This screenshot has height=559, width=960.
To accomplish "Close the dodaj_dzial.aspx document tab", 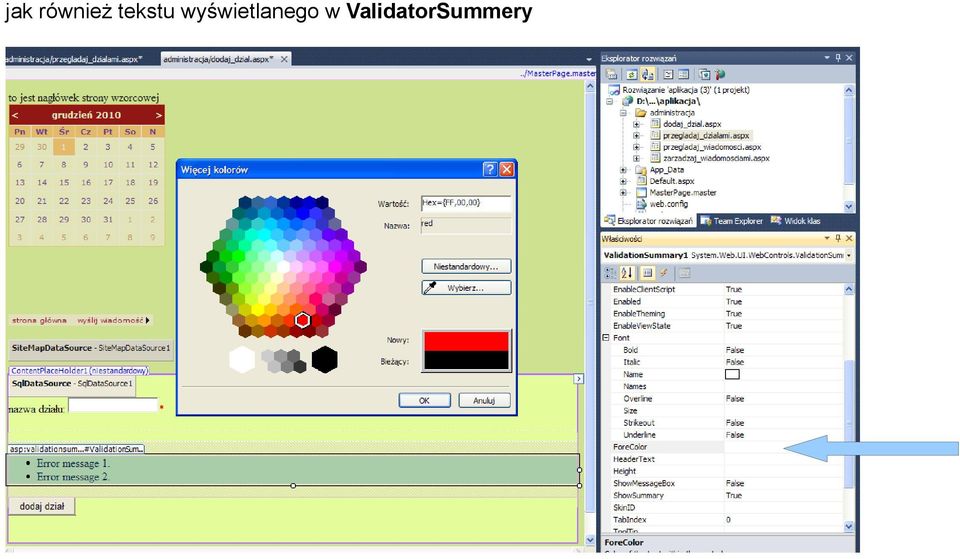I will [284, 59].
